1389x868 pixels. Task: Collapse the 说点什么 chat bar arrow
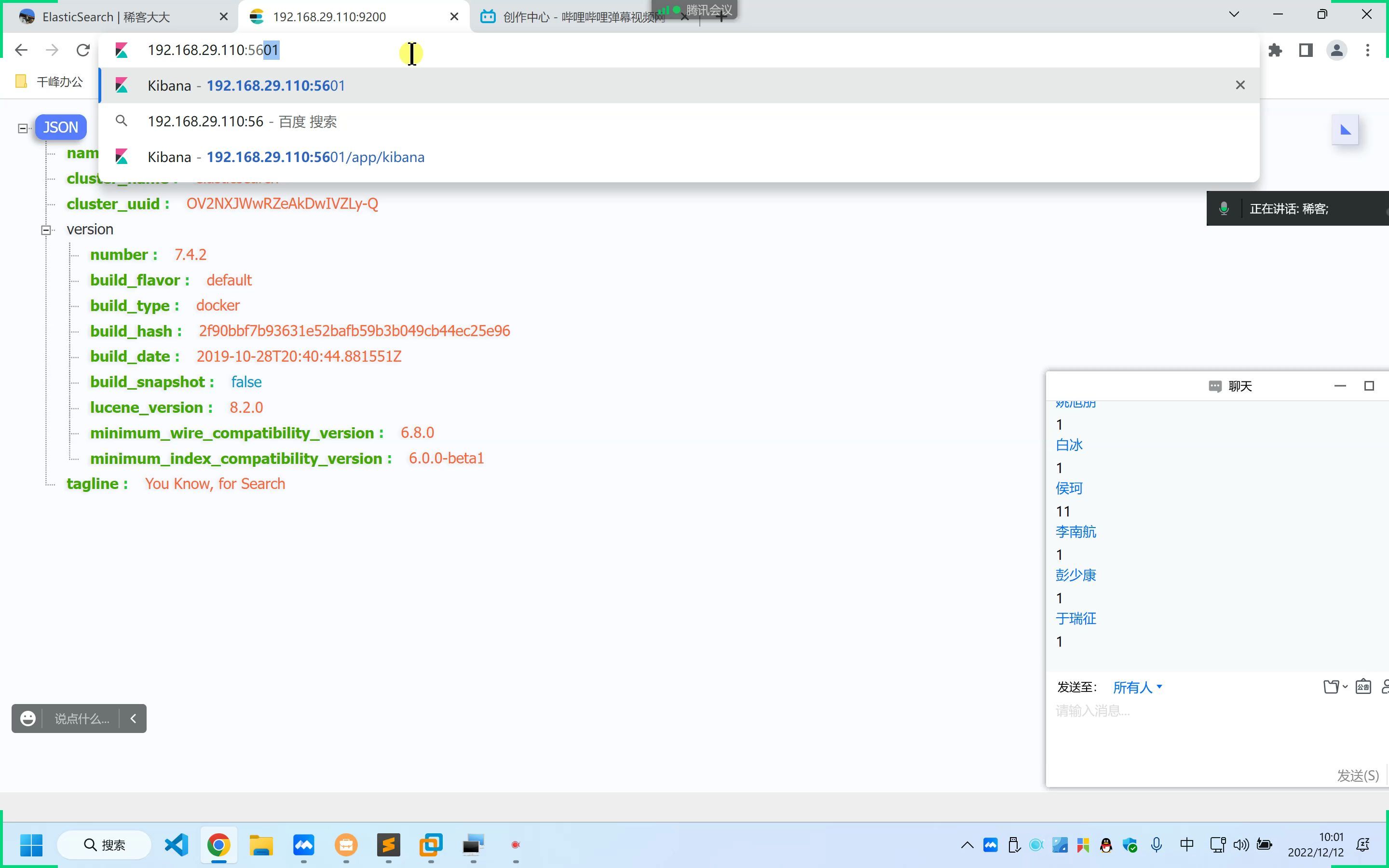tap(133, 718)
